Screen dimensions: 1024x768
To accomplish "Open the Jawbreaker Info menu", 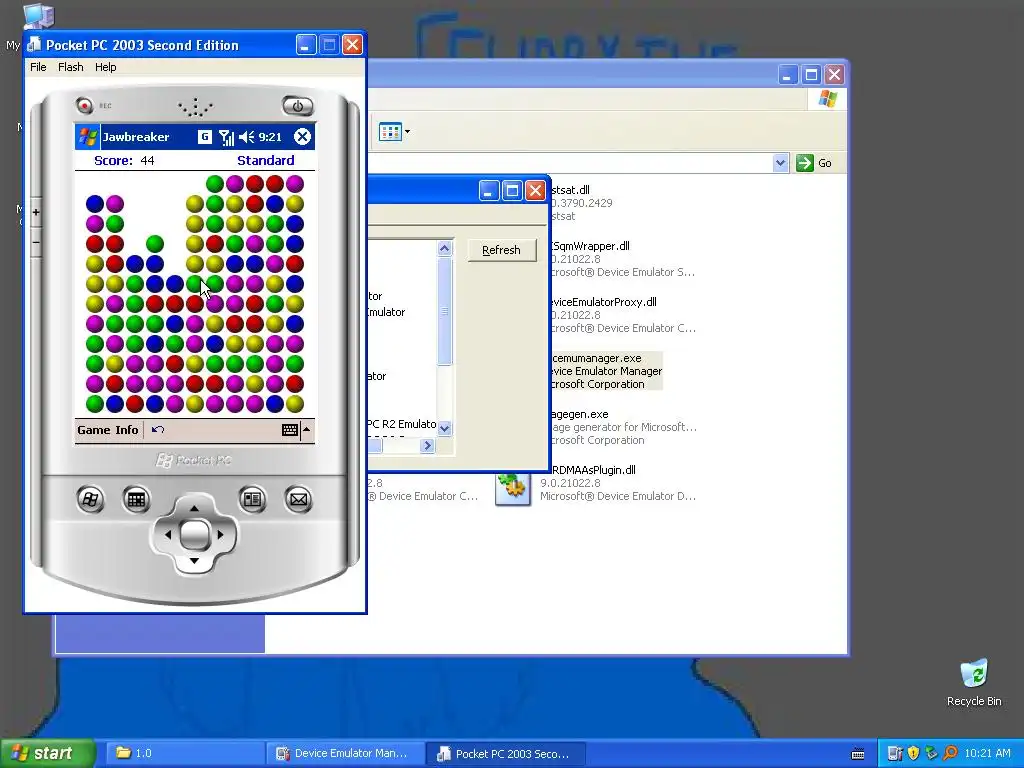I will pos(127,430).
